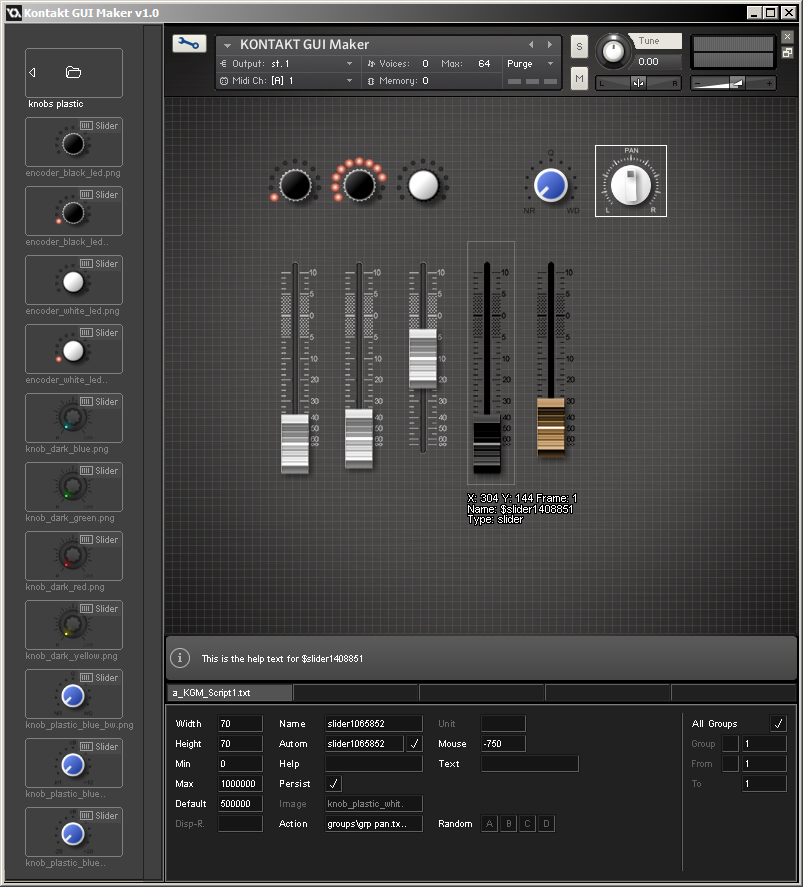The height and width of the screenshot is (887, 803).
Task: Select the knob_plastic_blue_bw.png thumbnail
Action: (x=74, y=694)
